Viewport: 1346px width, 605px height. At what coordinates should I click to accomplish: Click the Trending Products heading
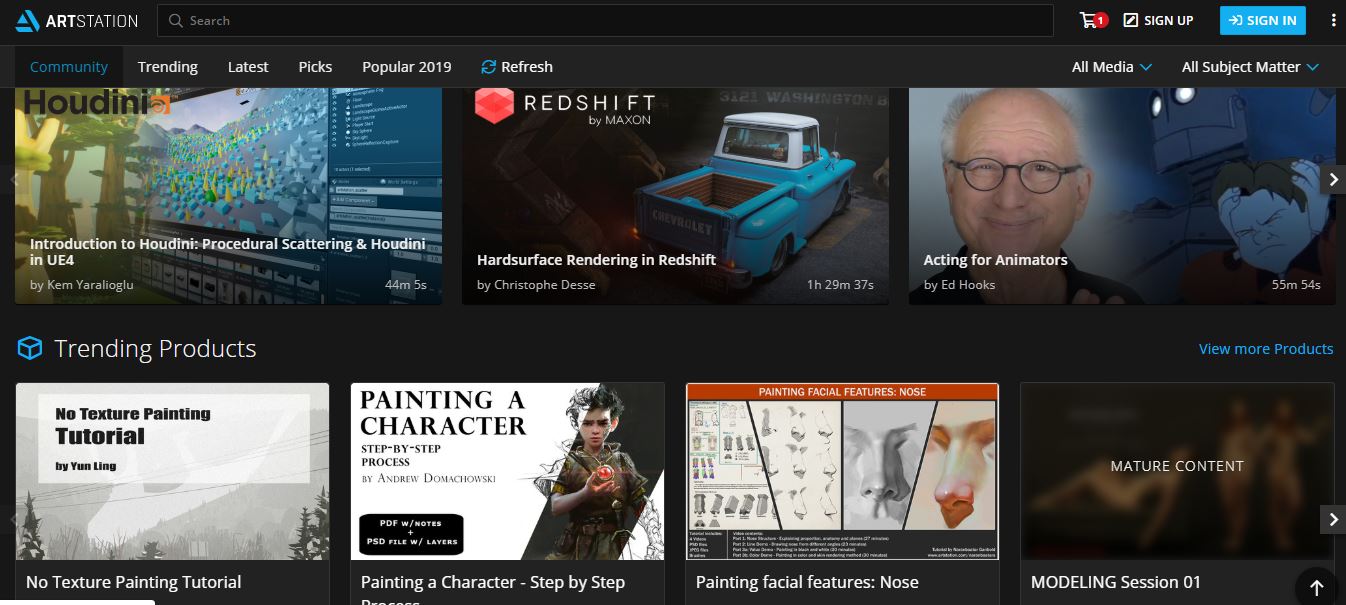point(155,348)
